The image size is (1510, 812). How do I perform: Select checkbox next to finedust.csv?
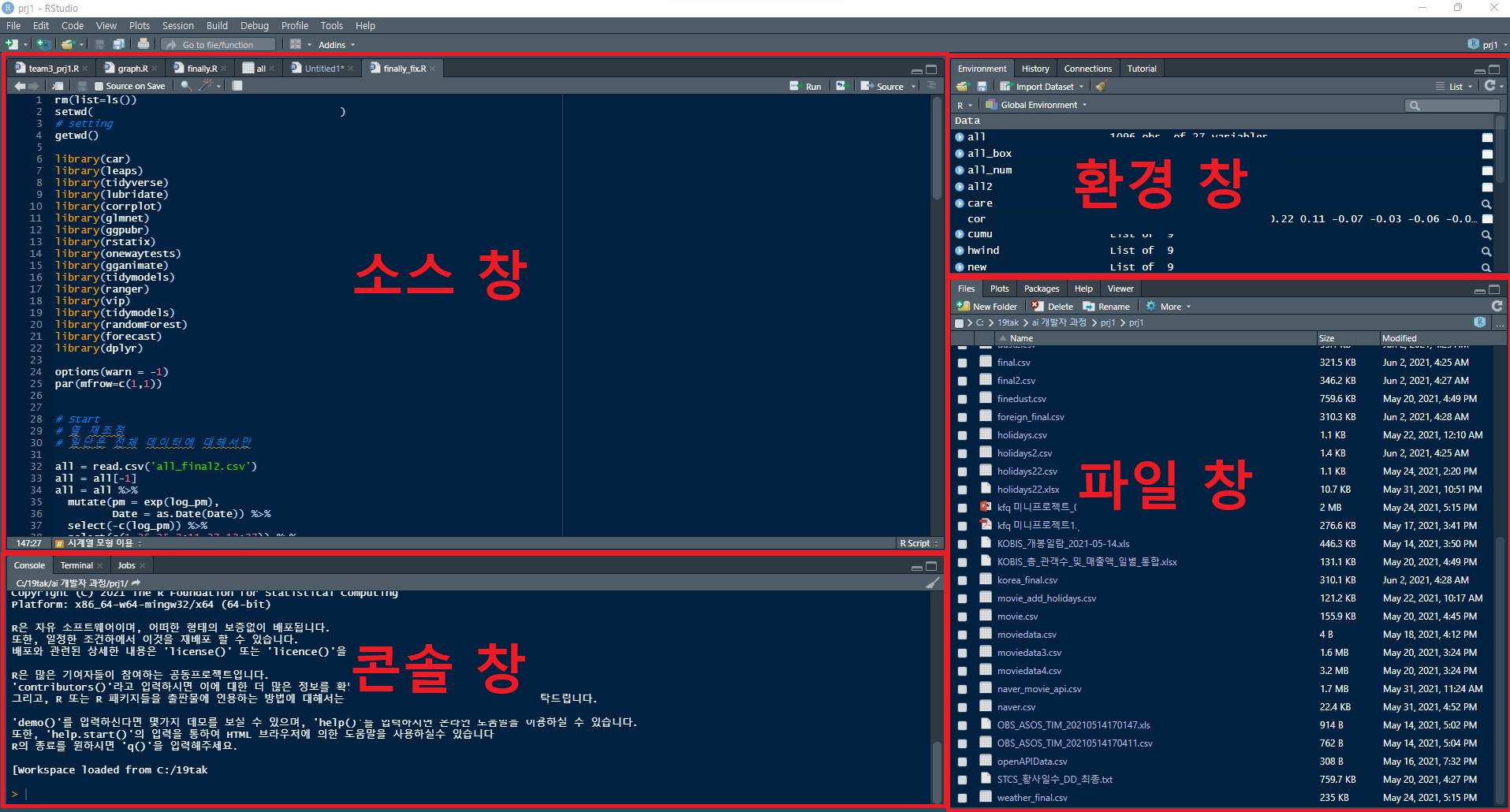coord(962,399)
